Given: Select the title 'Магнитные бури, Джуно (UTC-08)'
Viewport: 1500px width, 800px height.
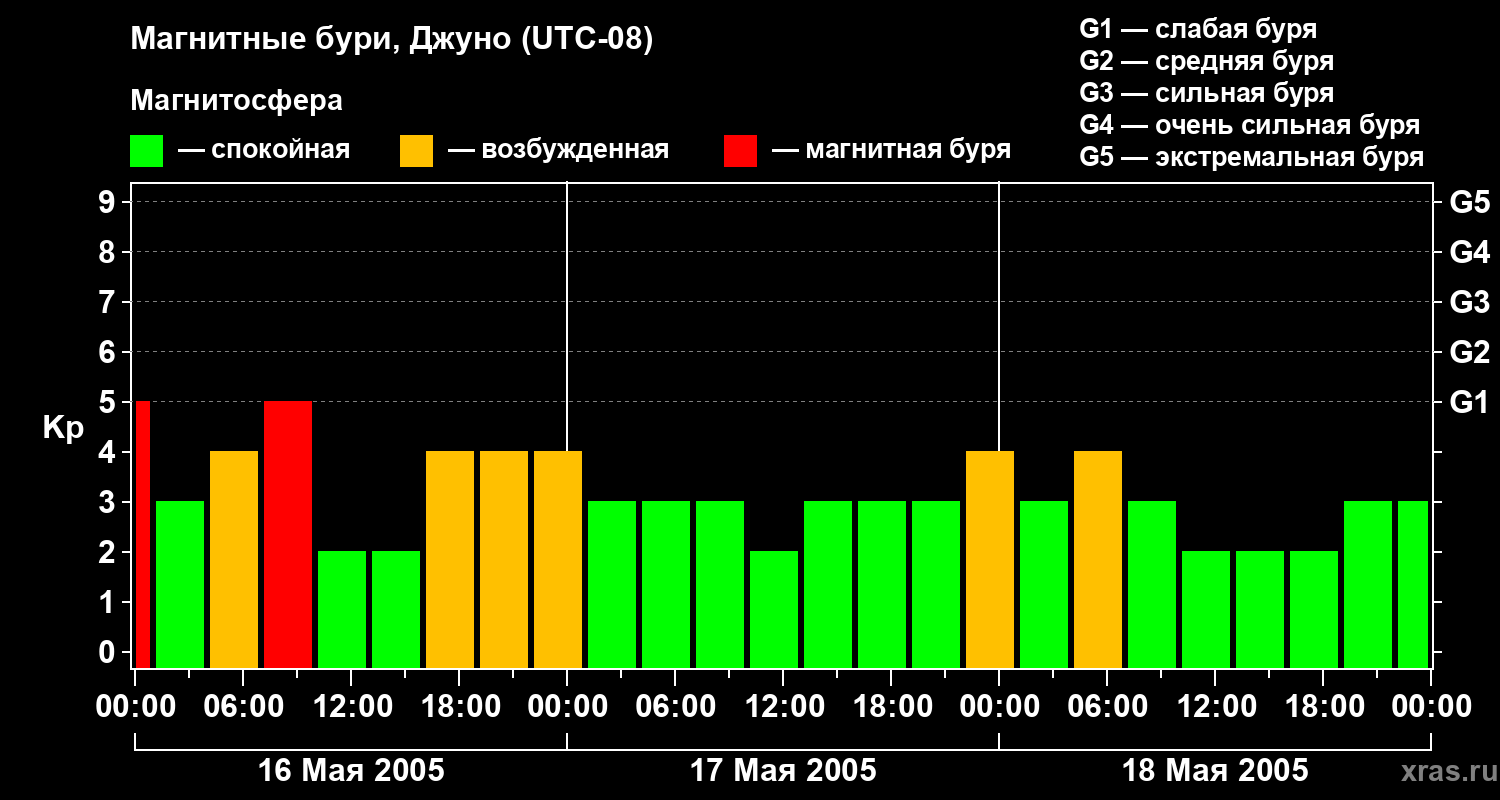Looking at the screenshot, I should click(x=391, y=40).
